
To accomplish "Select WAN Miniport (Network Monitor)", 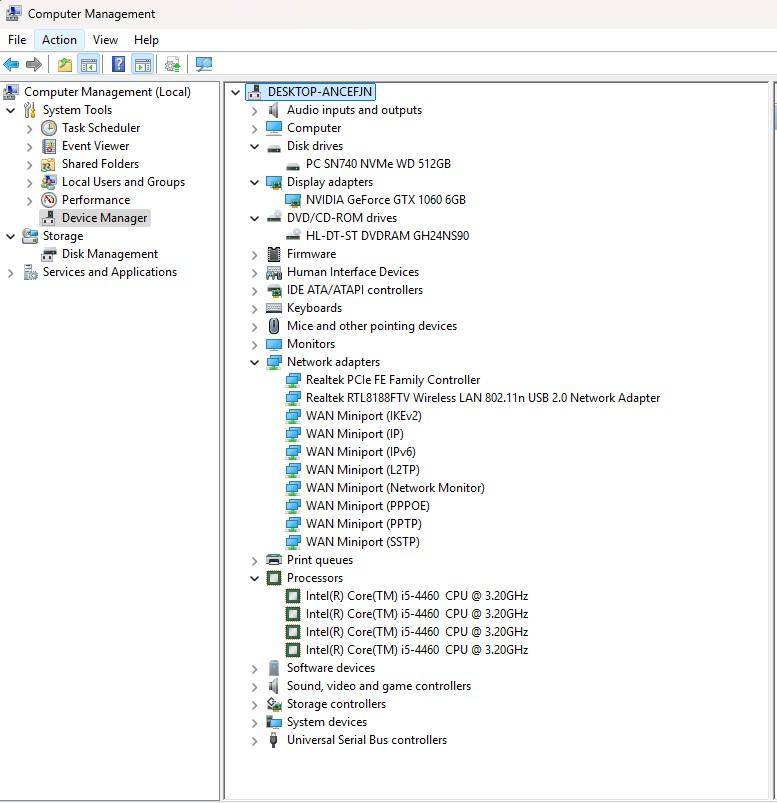I will (x=395, y=488).
